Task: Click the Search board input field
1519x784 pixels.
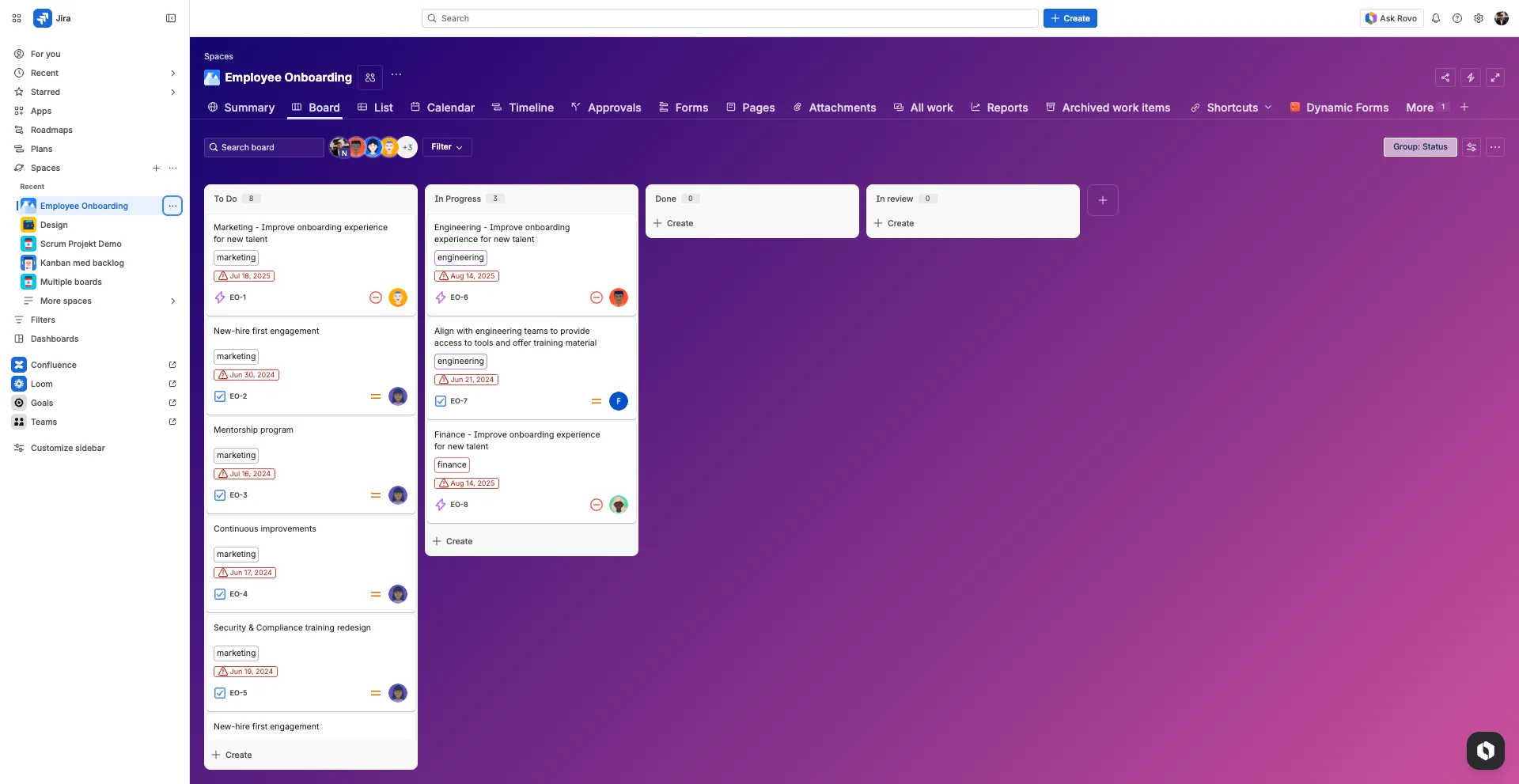Action: (264, 147)
